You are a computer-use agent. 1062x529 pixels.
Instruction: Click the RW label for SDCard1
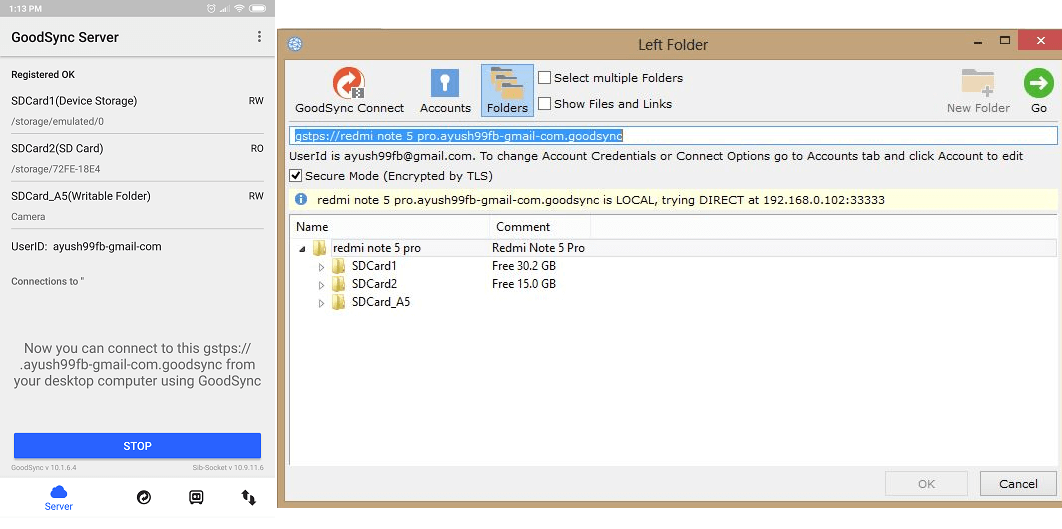coord(256,101)
